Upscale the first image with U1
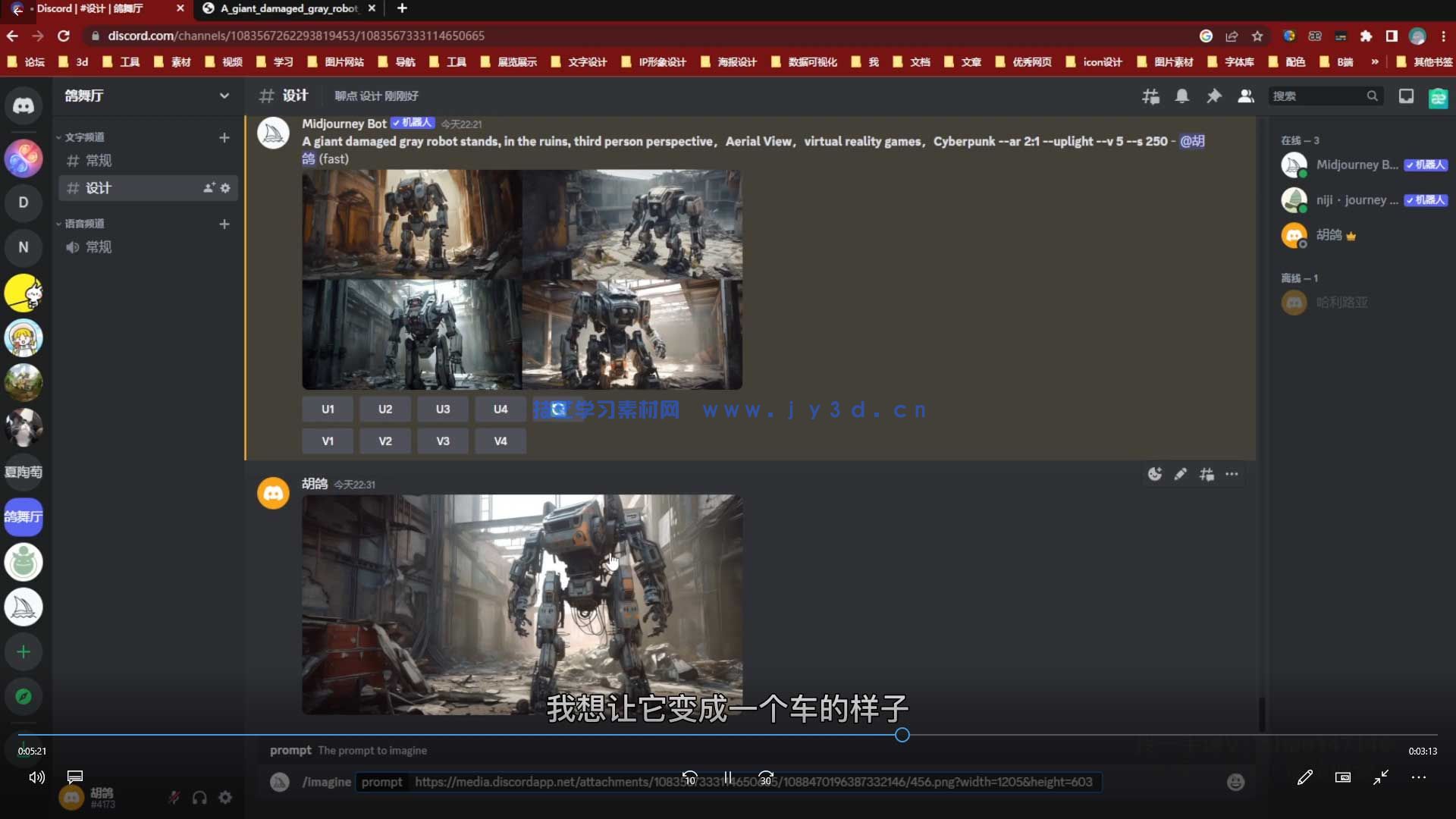1456x819 pixels. tap(327, 409)
